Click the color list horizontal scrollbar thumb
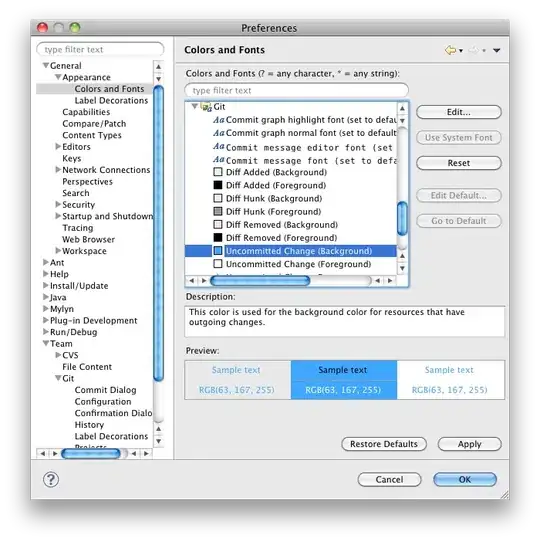 tap(260, 281)
